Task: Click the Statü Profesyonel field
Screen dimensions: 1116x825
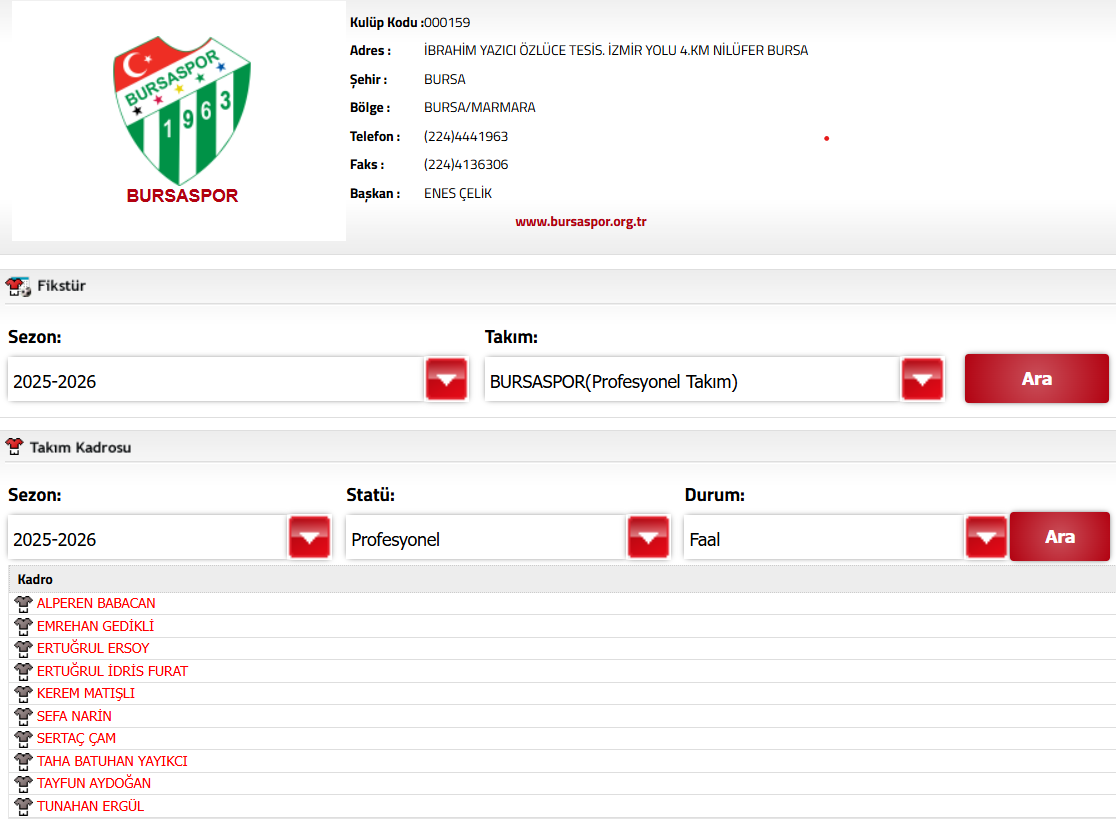Action: click(x=487, y=538)
